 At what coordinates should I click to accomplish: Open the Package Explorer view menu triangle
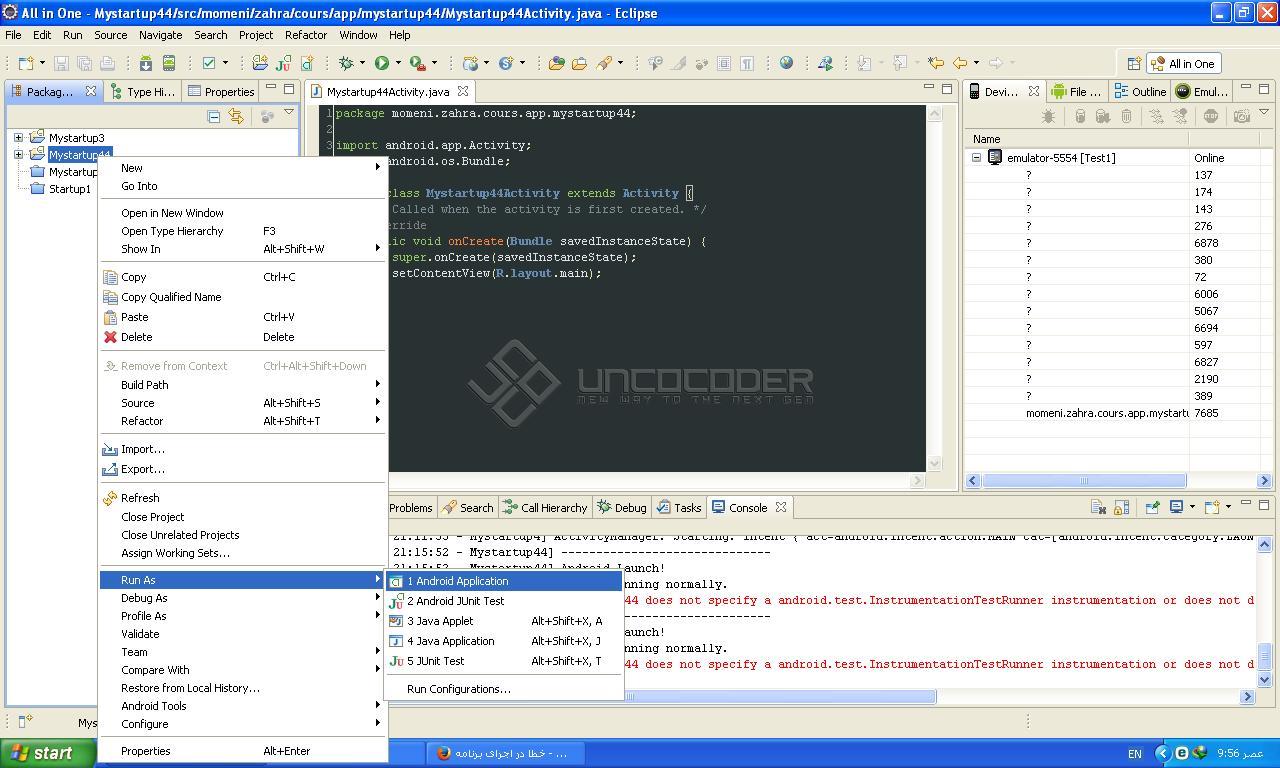289,113
